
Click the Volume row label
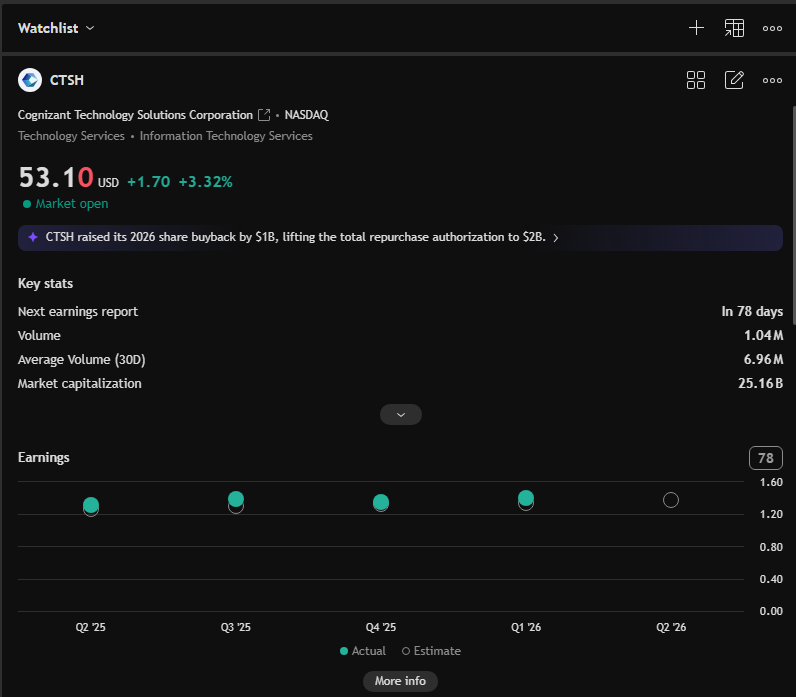[39, 336]
